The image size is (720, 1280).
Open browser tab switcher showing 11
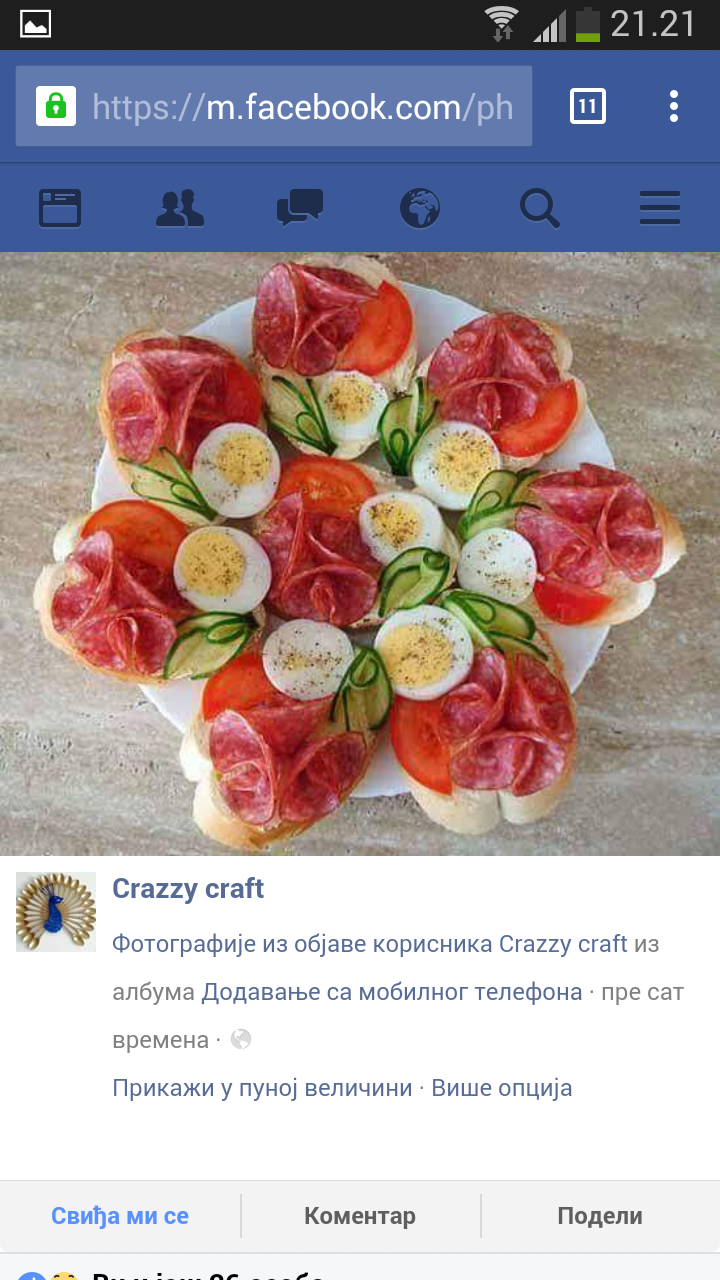click(x=588, y=106)
